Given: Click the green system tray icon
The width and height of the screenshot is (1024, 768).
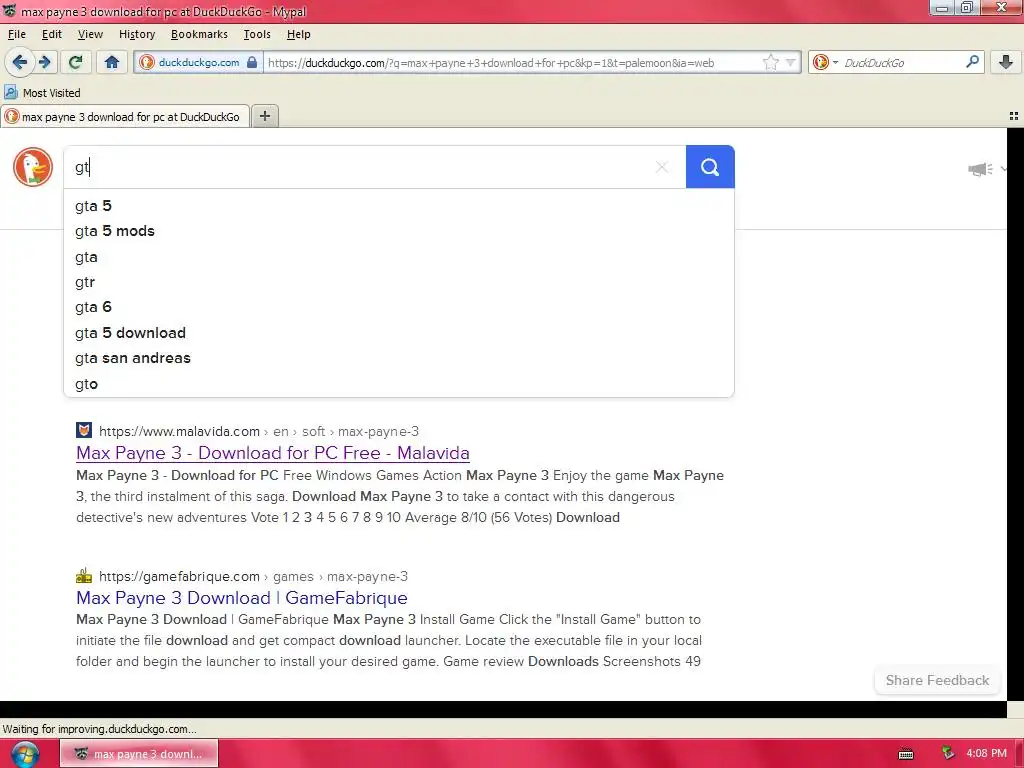Looking at the screenshot, I should coord(948,753).
